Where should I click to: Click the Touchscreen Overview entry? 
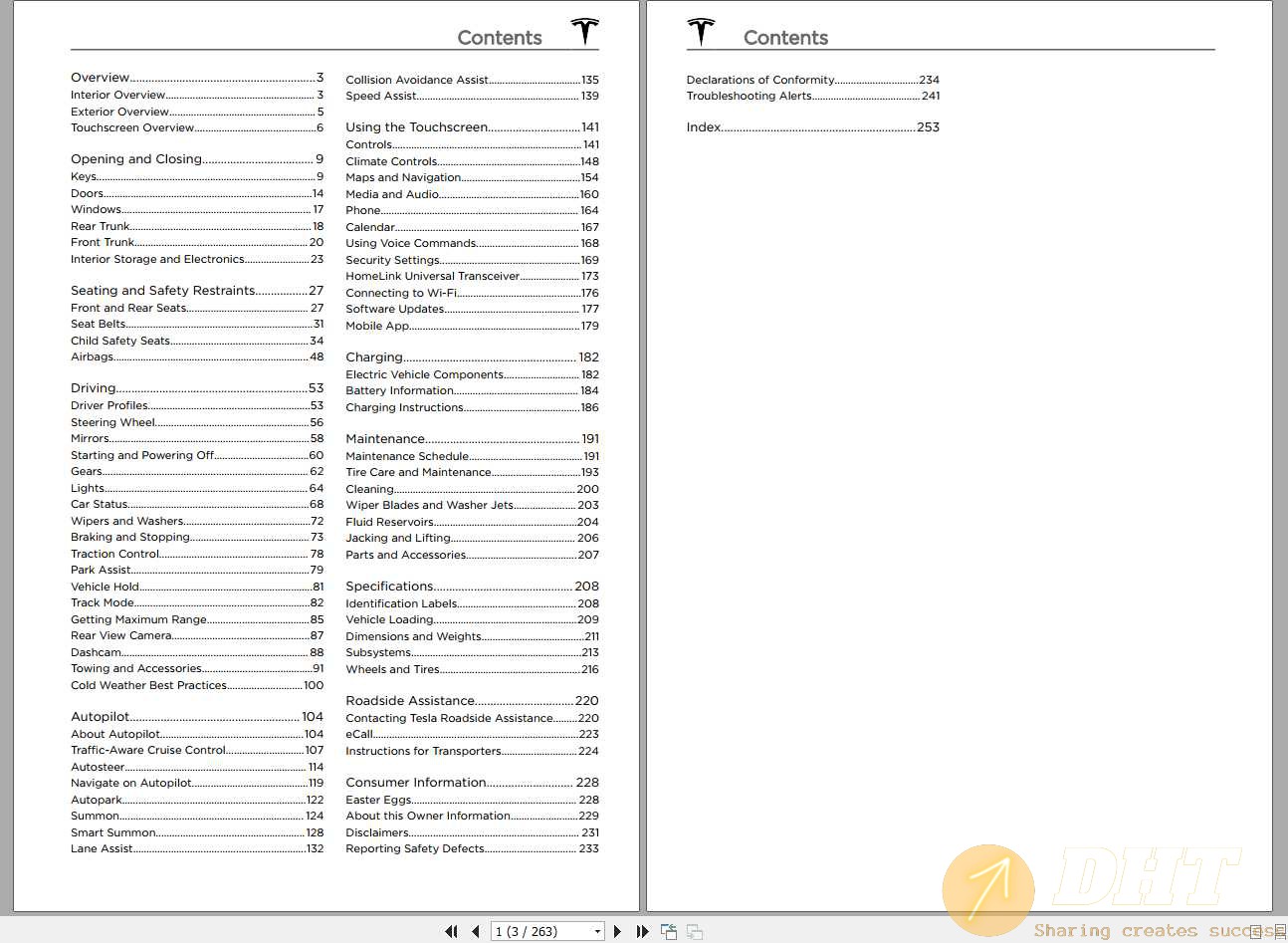tap(197, 128)
